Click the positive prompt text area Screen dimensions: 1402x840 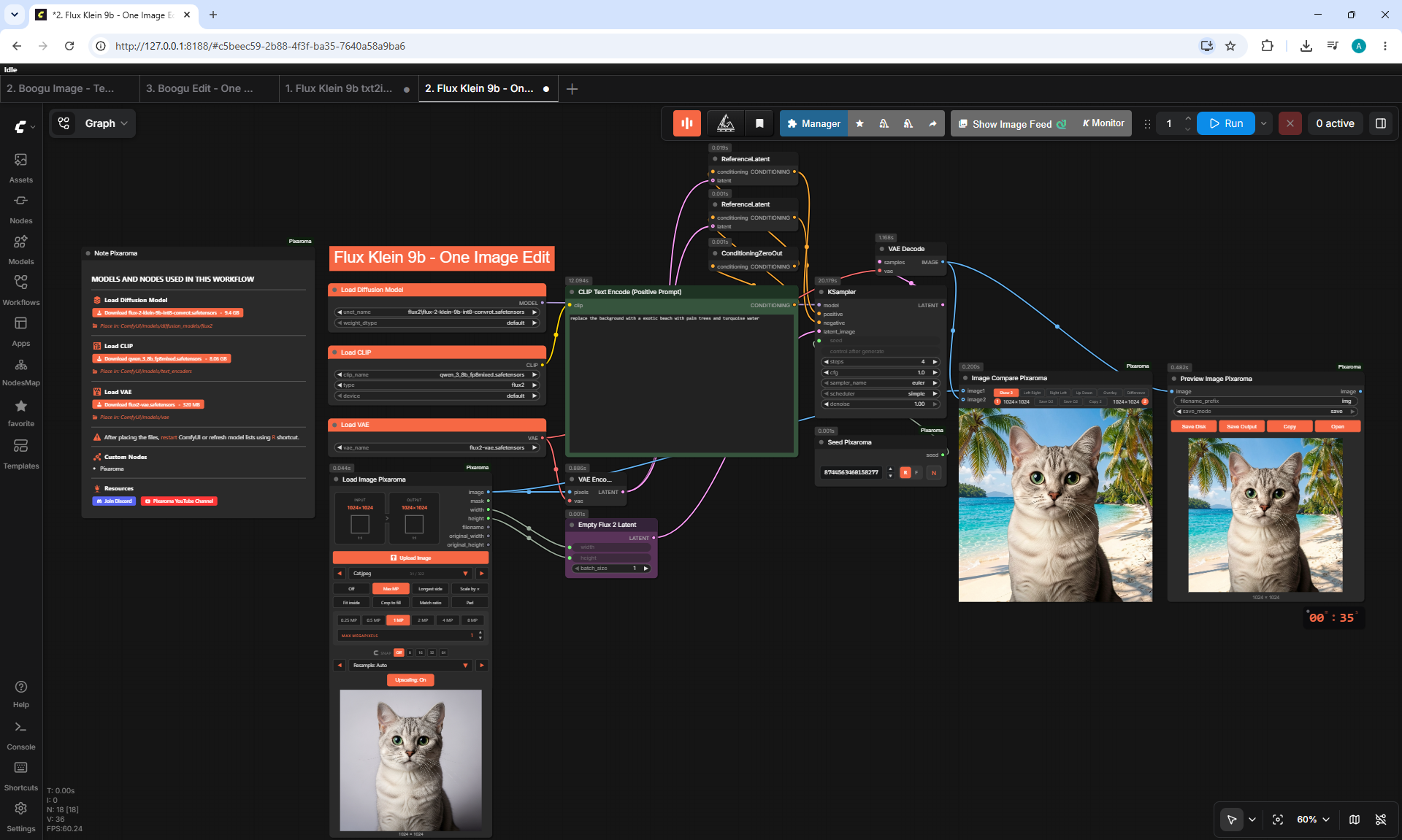[682, 382]
